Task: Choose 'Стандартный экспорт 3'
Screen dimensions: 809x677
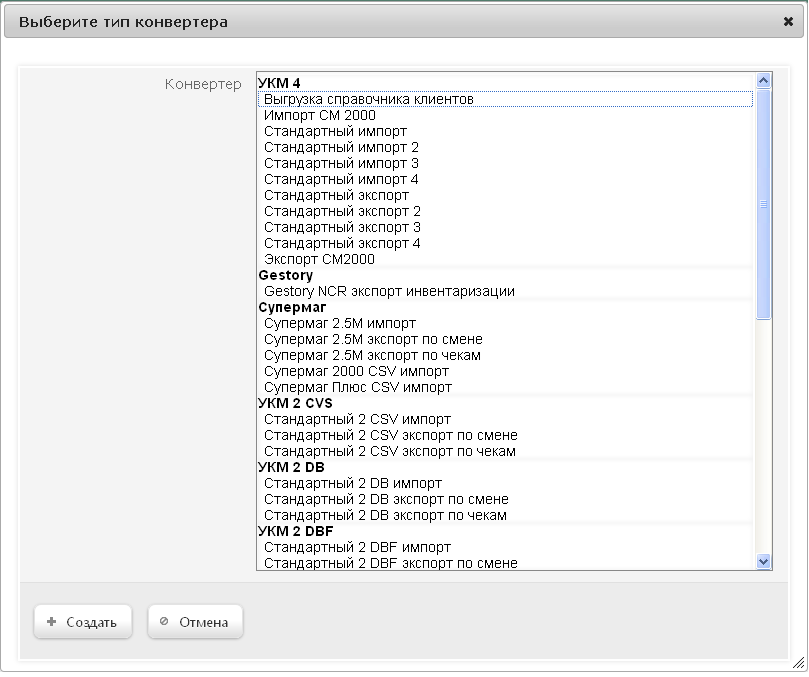Action: 505,227
